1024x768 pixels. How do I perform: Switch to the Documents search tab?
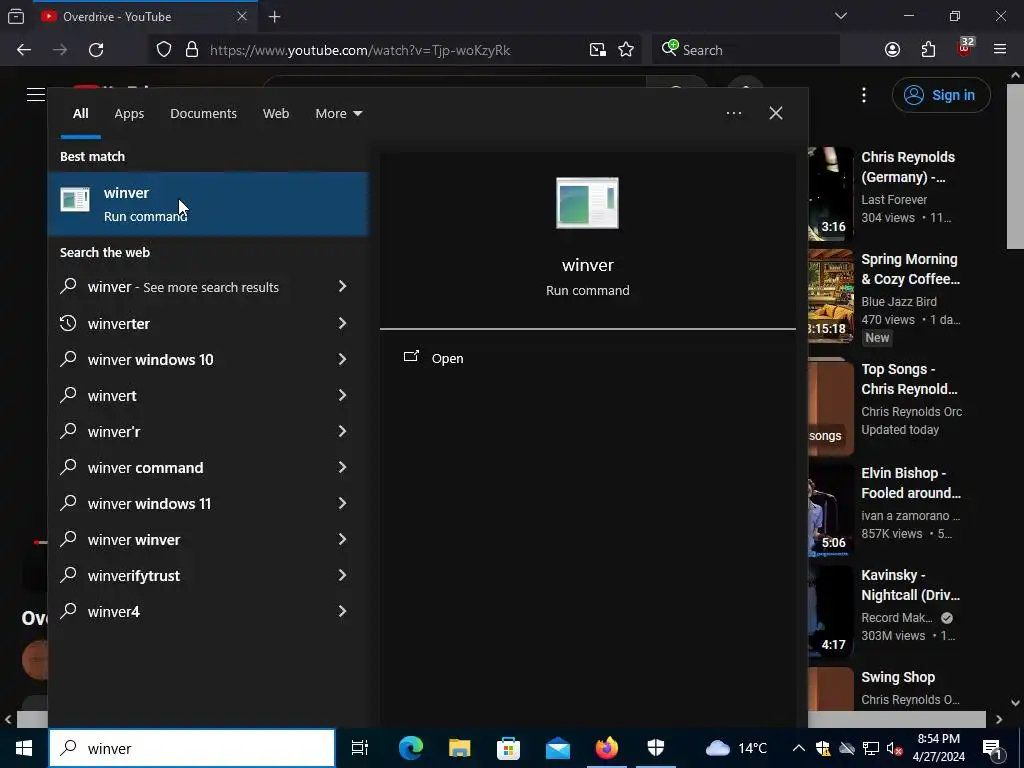203,113
